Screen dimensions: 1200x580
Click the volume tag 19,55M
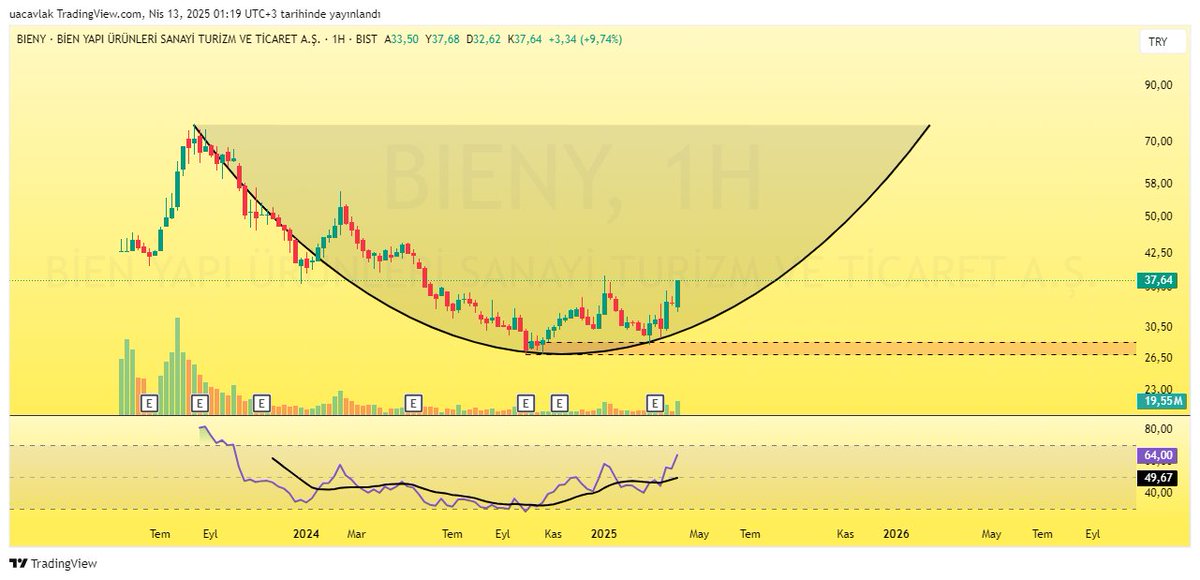tap(1160, 401)
